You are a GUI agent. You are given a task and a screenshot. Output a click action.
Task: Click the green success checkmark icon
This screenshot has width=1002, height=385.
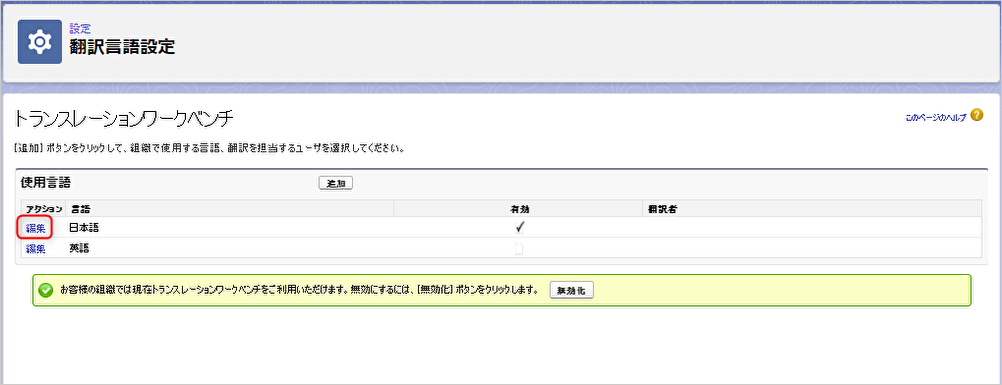tap(45, 290)
